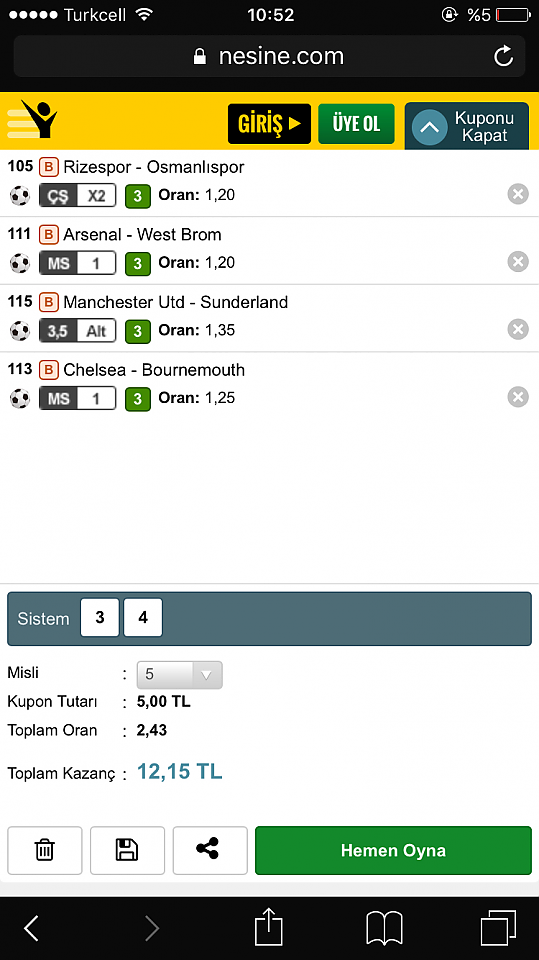Tap the nesine.com address bar

pos(270,56)
